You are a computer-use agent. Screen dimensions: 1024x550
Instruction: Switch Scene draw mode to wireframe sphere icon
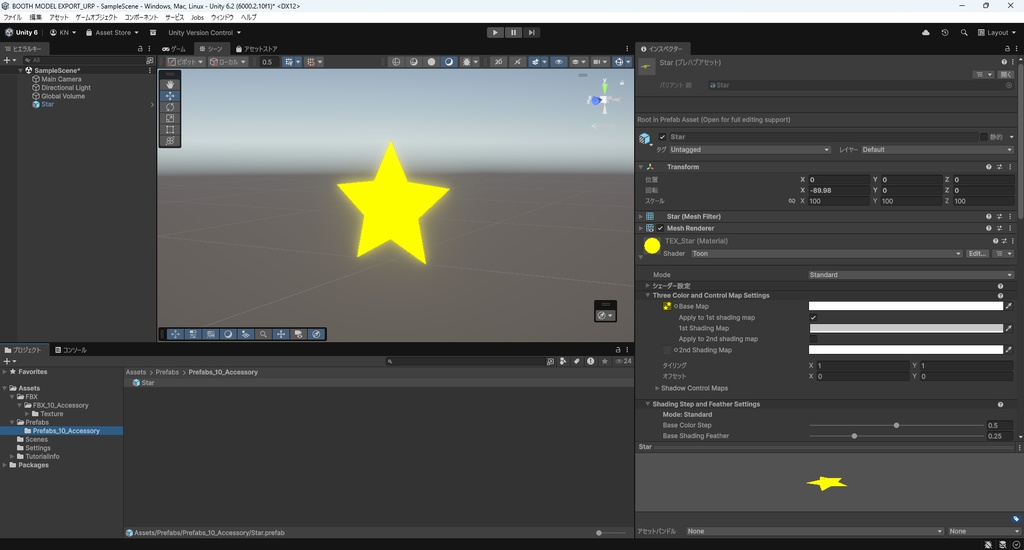(x=396, y=62)
